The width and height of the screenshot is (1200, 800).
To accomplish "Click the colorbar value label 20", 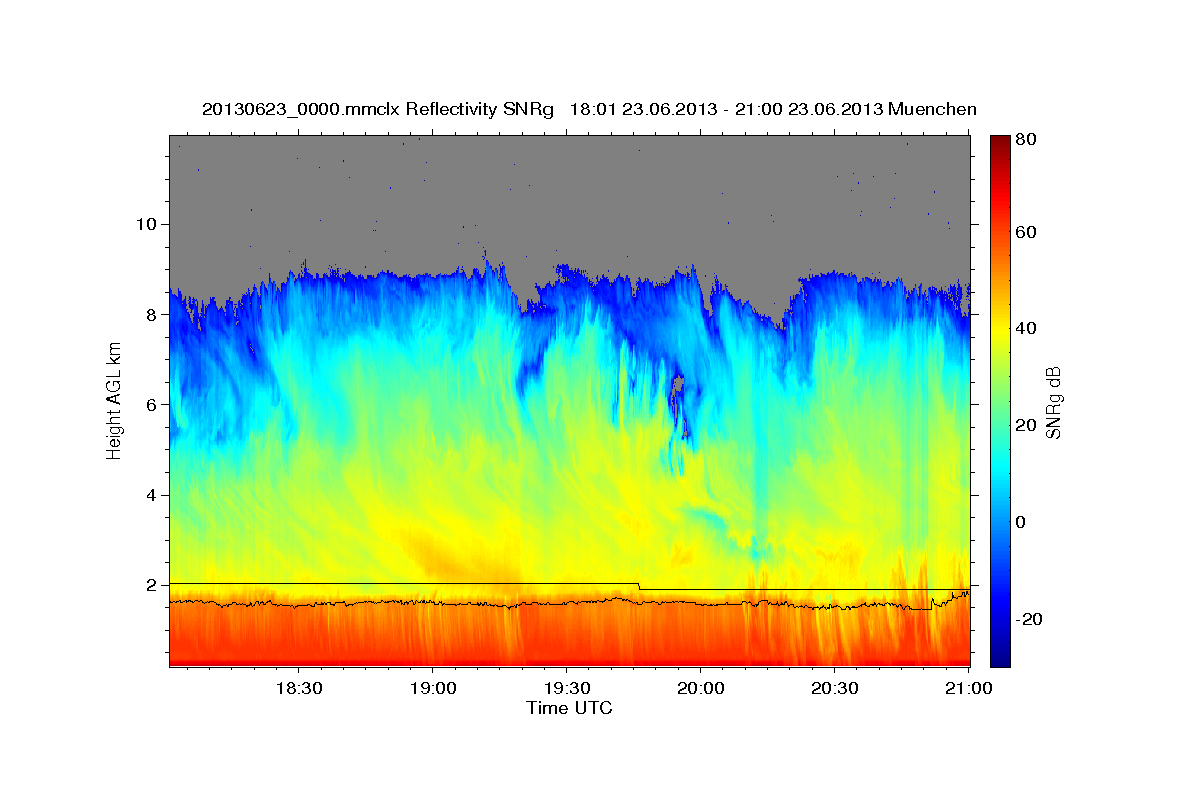I will (x=1028, y=425).
